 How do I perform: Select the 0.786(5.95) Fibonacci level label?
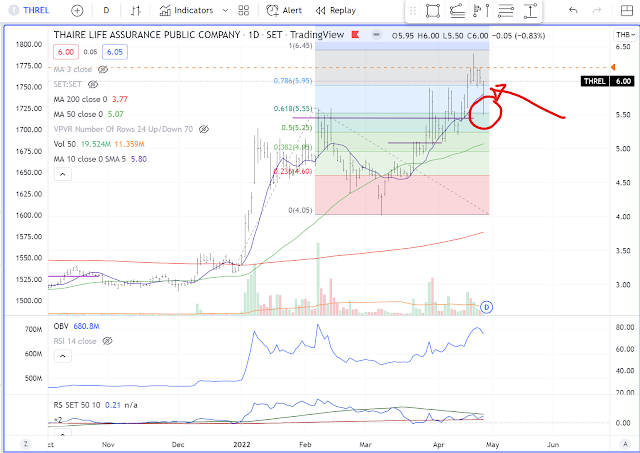[293, 81]
